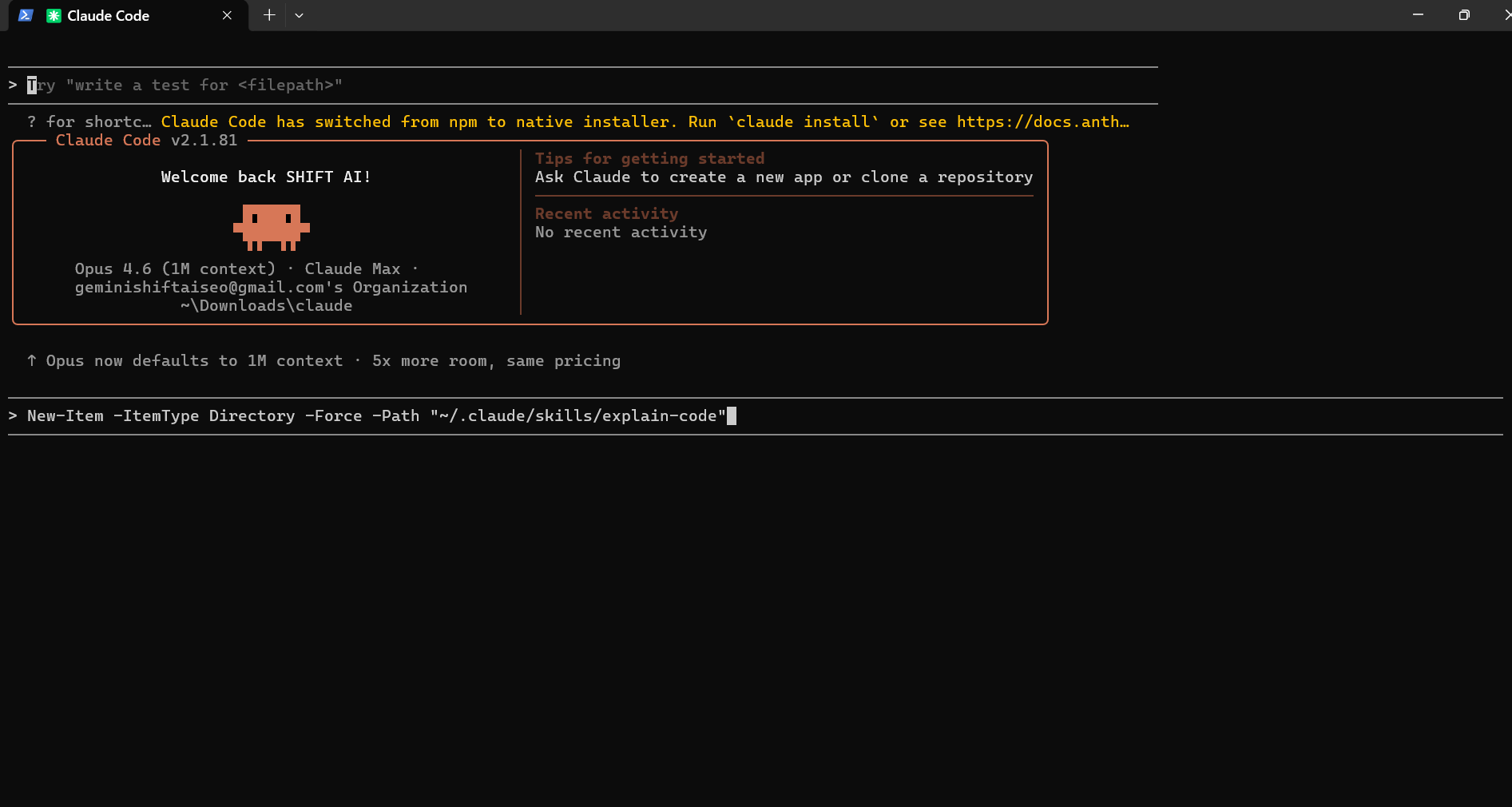Click the PowerShell icon on the tab

click(x=26, y=15)
